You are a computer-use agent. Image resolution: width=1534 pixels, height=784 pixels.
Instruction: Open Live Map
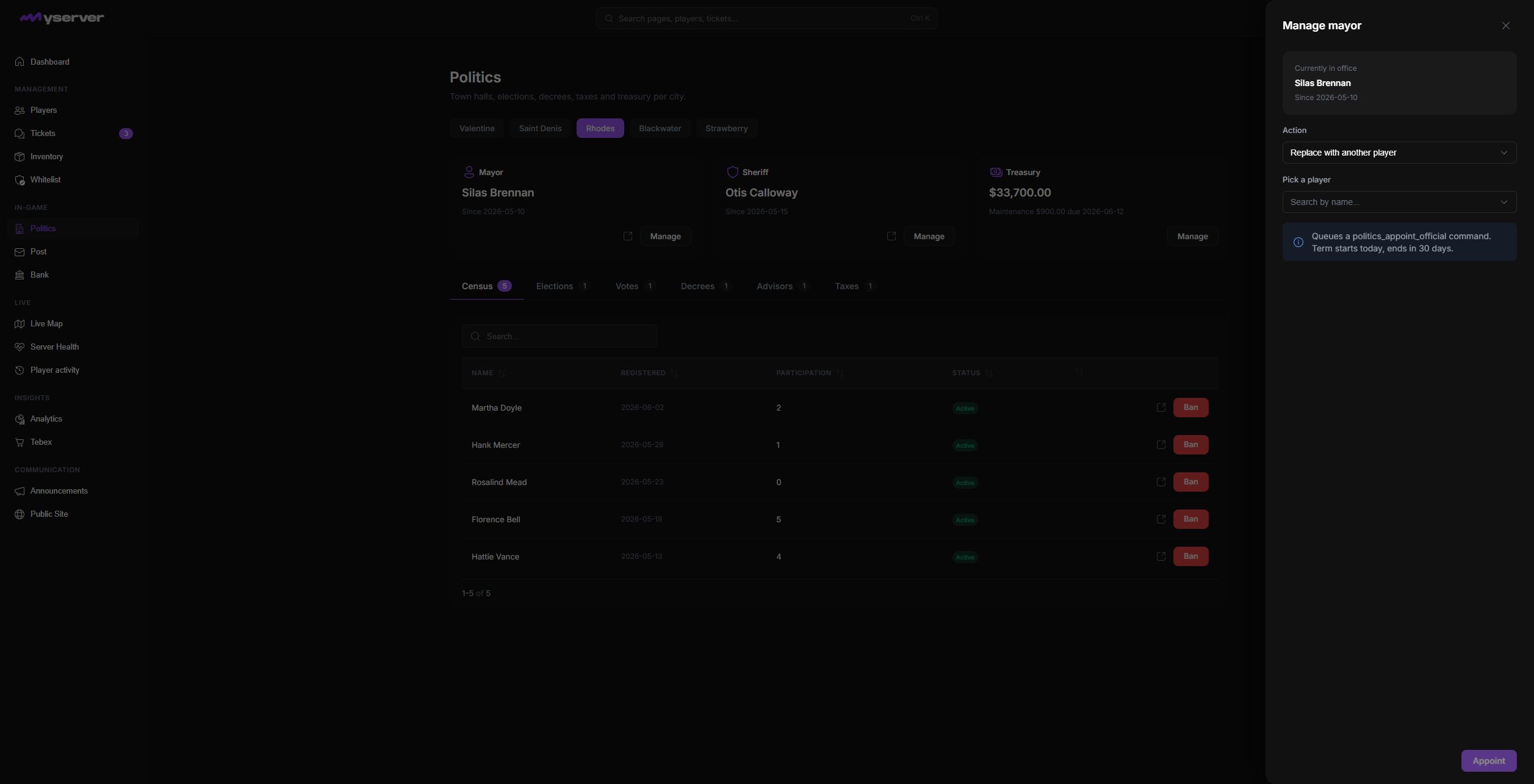point(73,324)
